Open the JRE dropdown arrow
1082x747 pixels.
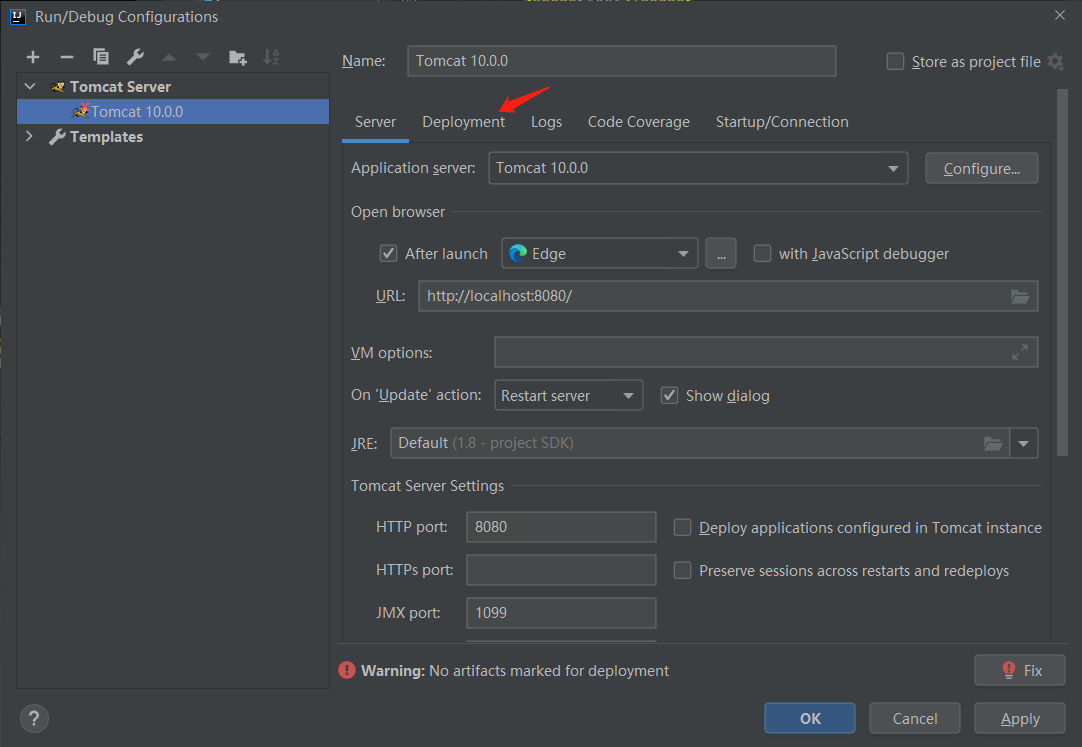1023,444
